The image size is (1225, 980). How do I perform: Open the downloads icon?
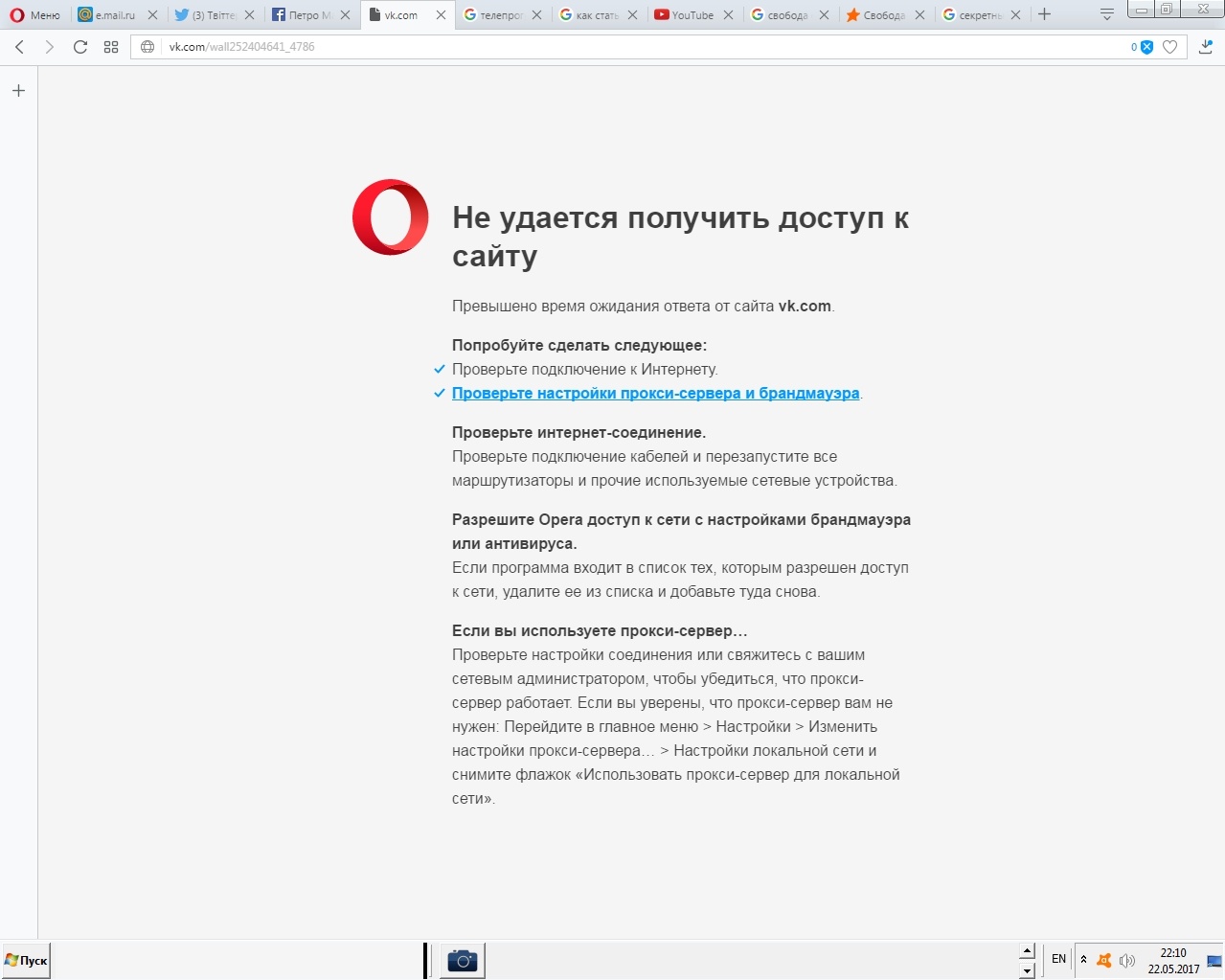1206,47
